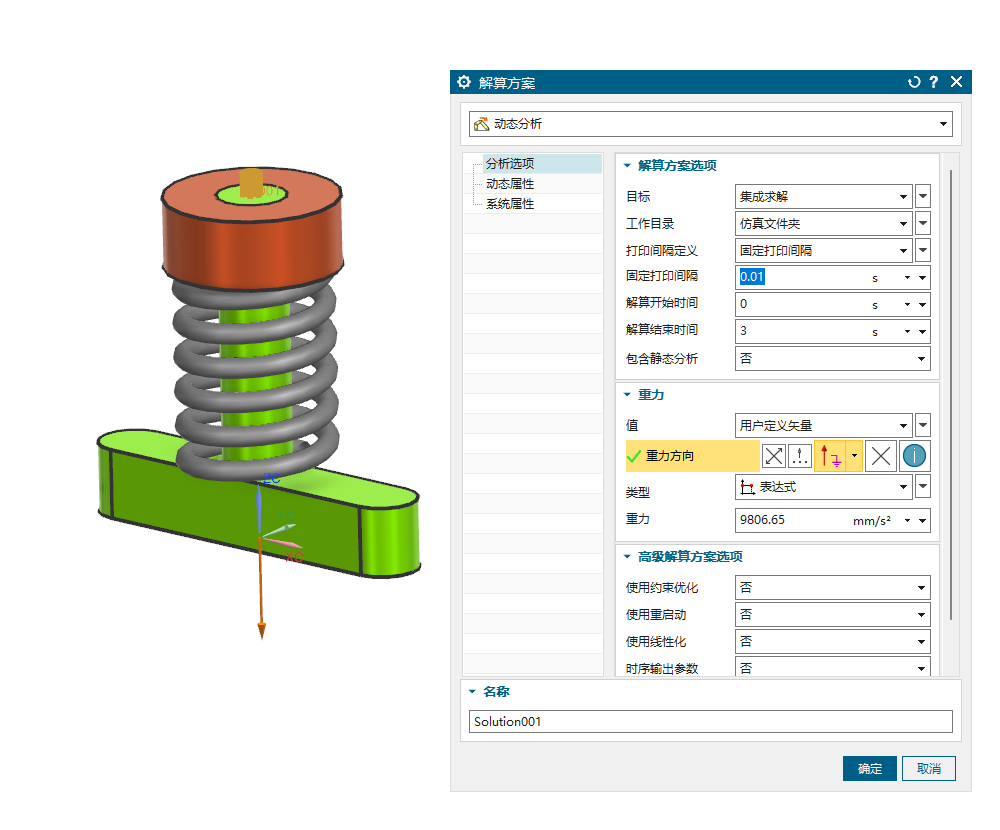Collapse the 名称 section header
The width and height of the screenshot is (1000, 830).
tap(473, 692)
